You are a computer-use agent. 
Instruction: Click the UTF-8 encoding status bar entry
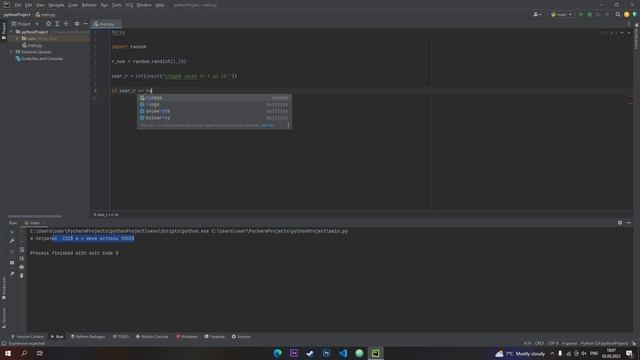[x=553, y=343]
